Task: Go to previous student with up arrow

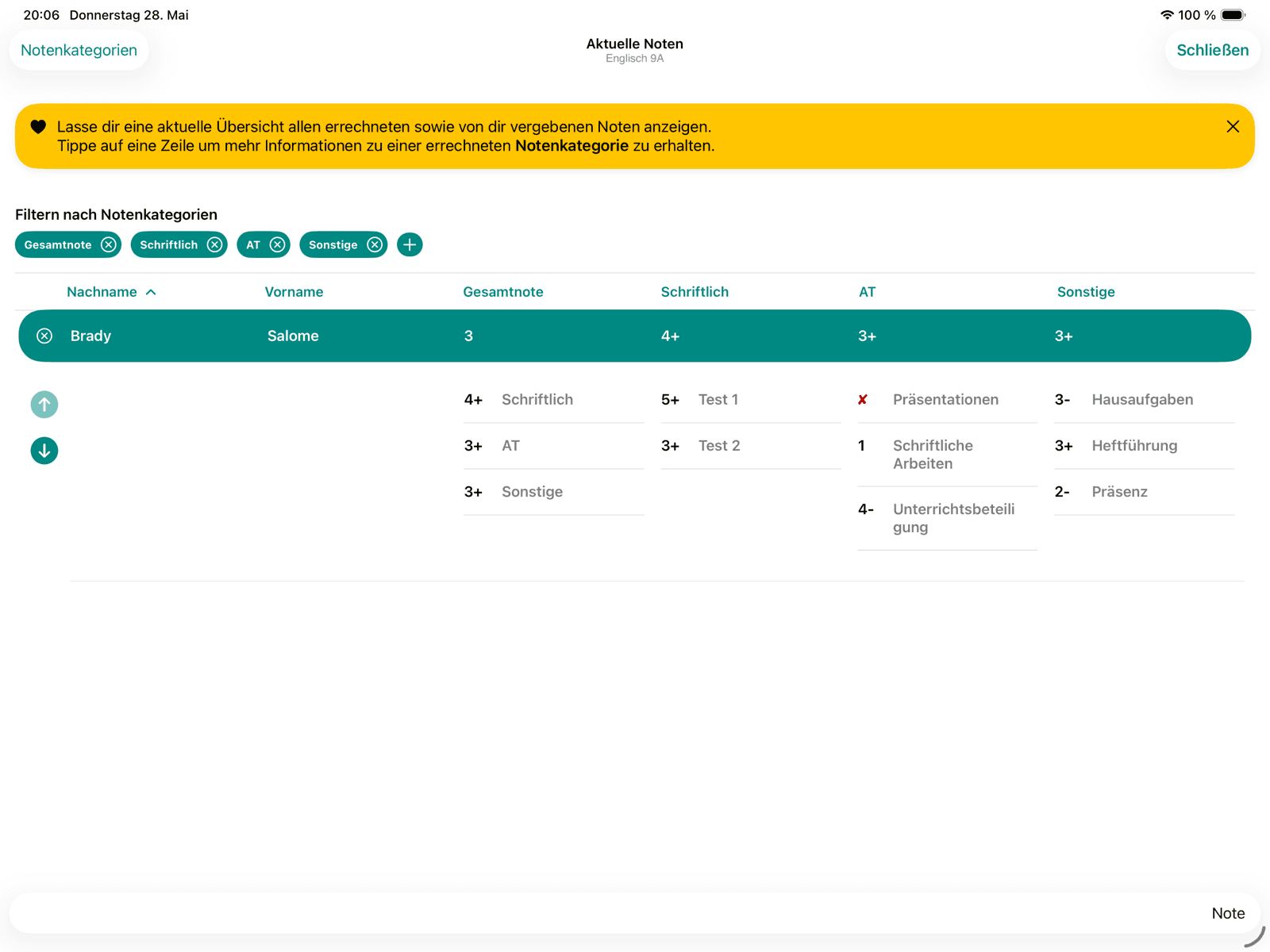Action: point(44,405)
